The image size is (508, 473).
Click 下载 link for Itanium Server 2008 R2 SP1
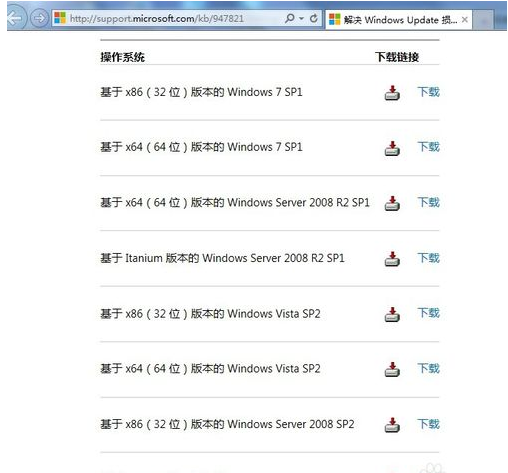tap(429, 258)
